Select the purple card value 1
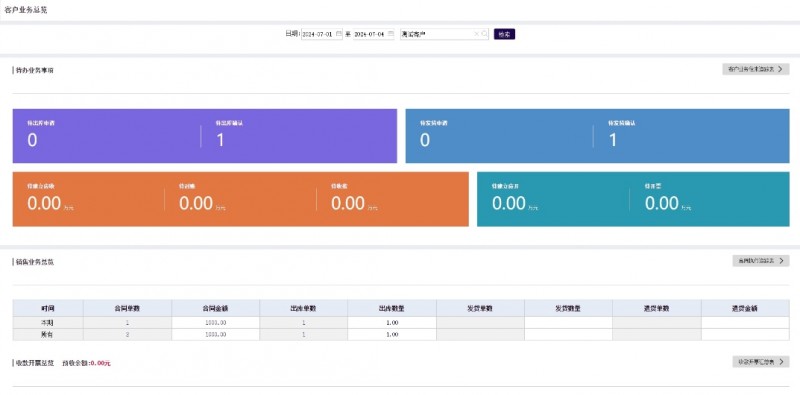Viewport: 800px width, 395px height. click(x=220, y=140)
